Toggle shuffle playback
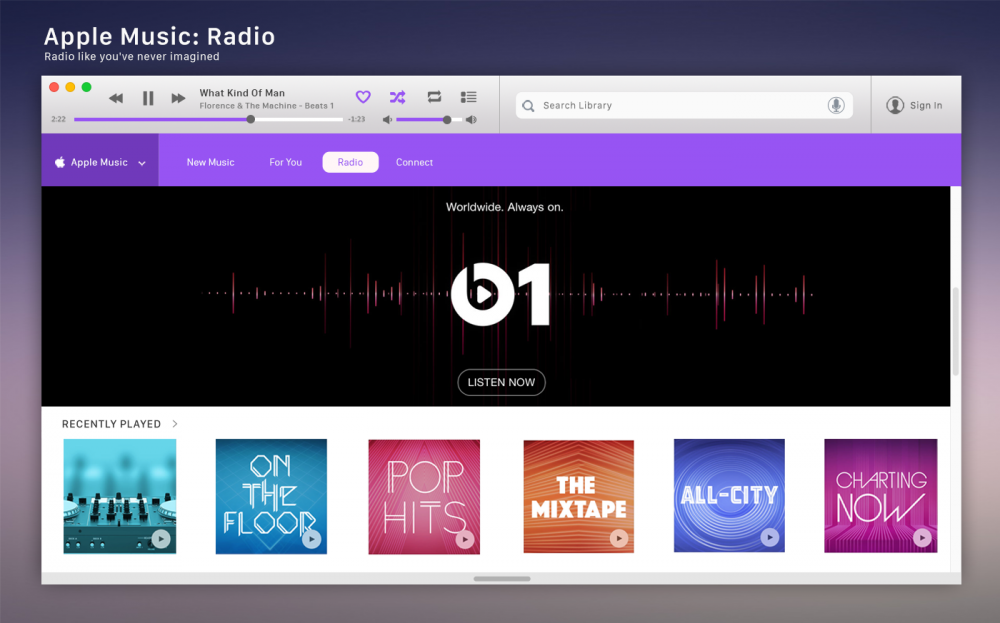1000x623 pixels. pyautogui.click(x=397, y=97)
